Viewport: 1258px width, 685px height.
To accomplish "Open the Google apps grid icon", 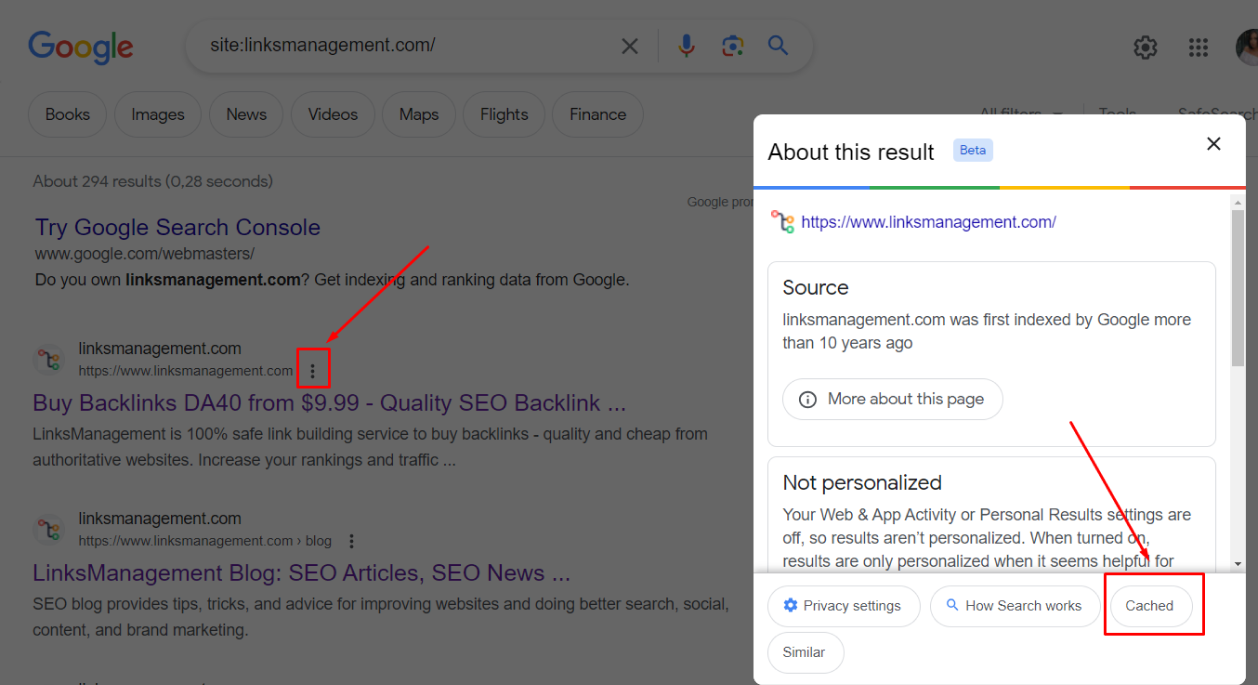I will point(1198,47).
